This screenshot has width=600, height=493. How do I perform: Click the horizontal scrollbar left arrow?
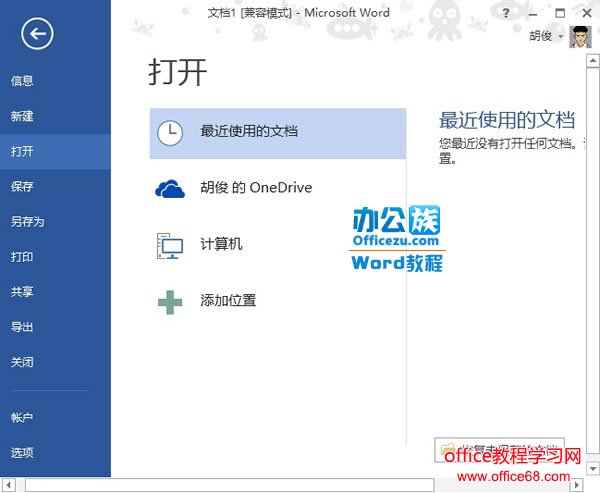pos(8,485)
